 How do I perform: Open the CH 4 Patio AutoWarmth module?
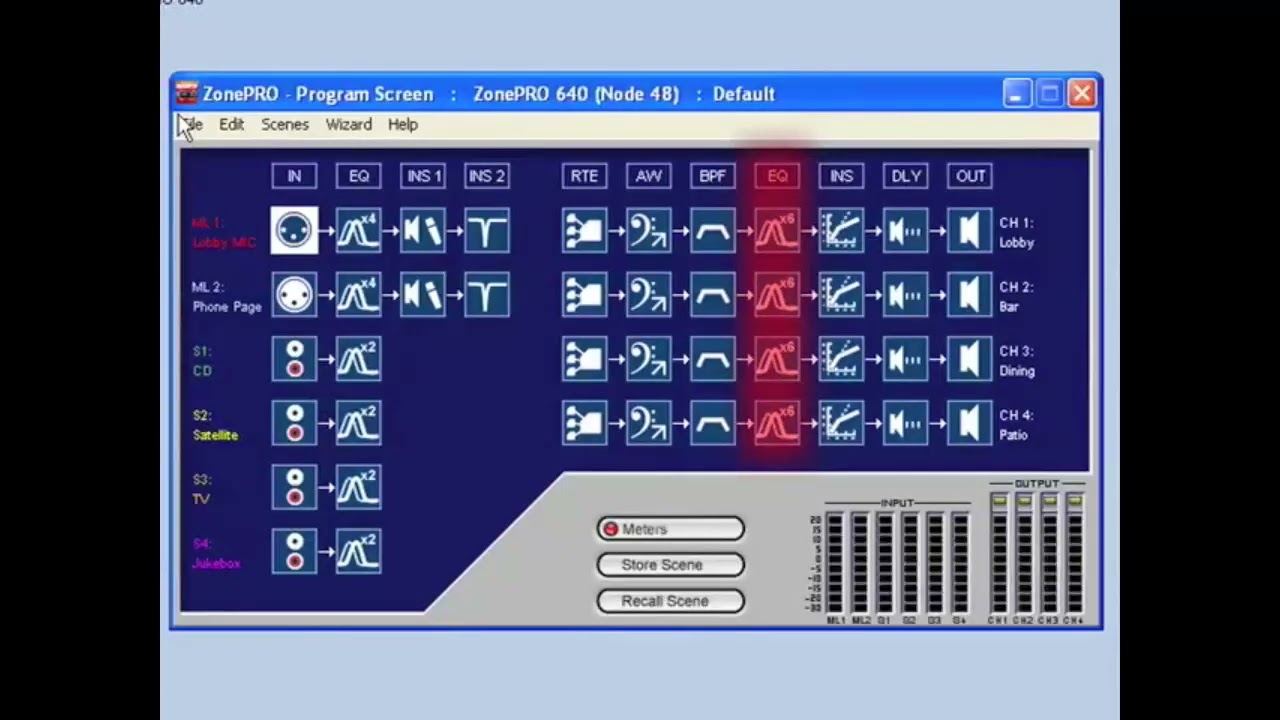click(x=648, y=423)
